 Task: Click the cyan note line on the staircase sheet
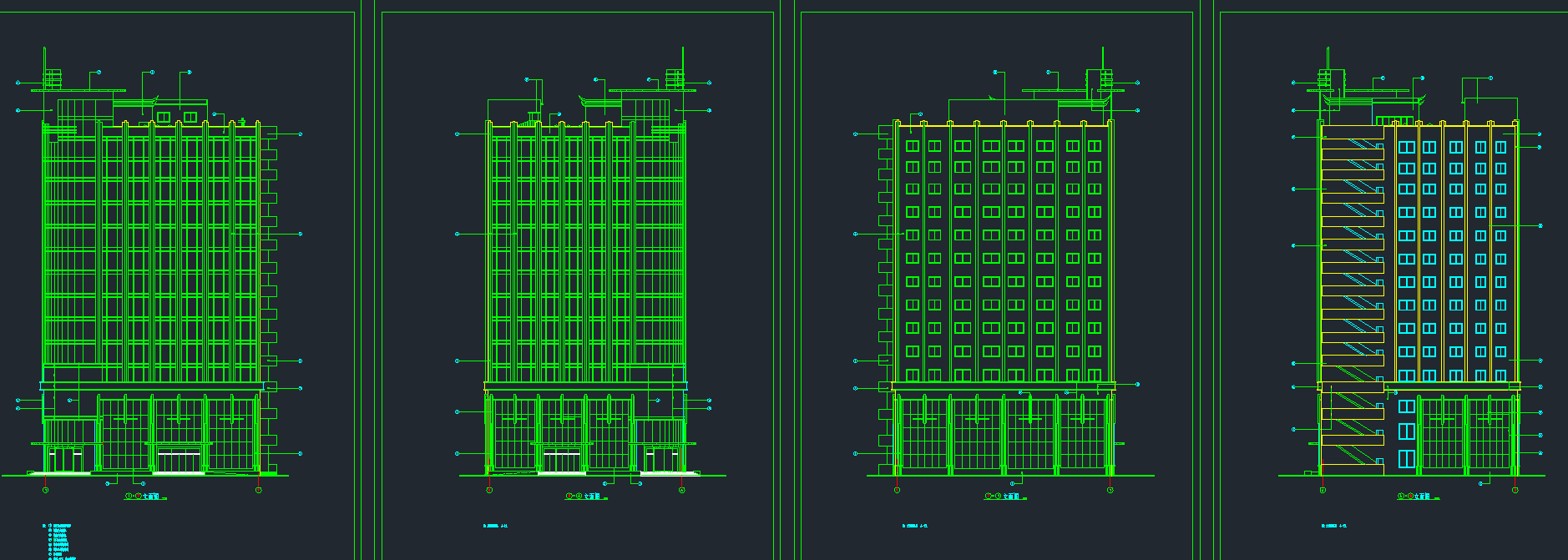point(1333,526)
